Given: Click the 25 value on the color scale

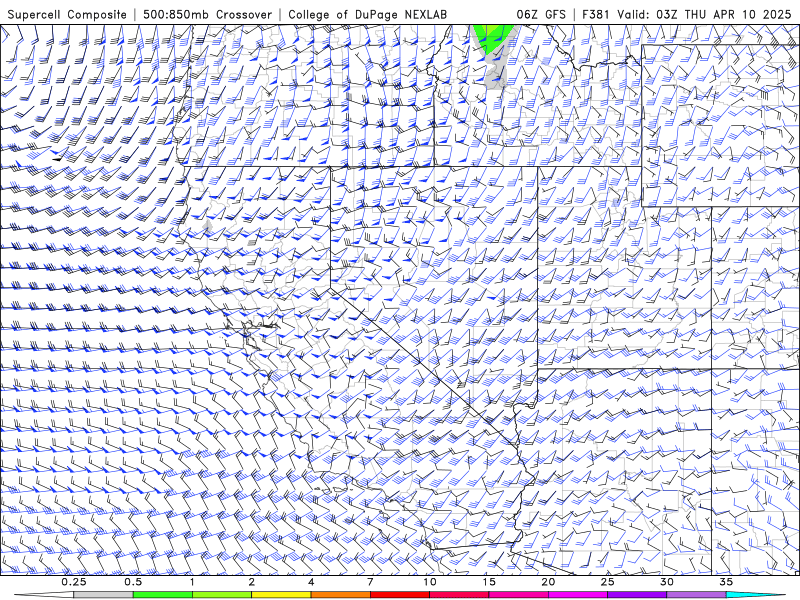Looking at the screenshot, I should [x=607, y=582].
